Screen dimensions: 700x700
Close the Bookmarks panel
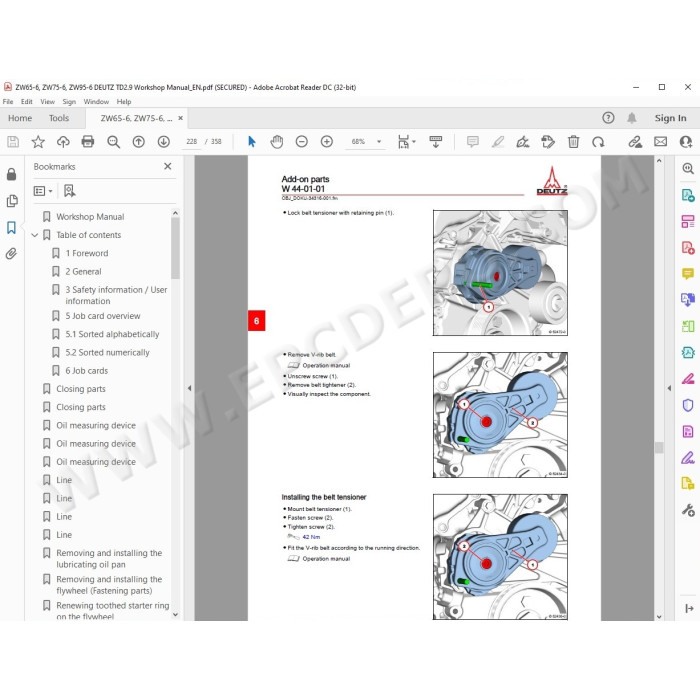coord(168,167)
